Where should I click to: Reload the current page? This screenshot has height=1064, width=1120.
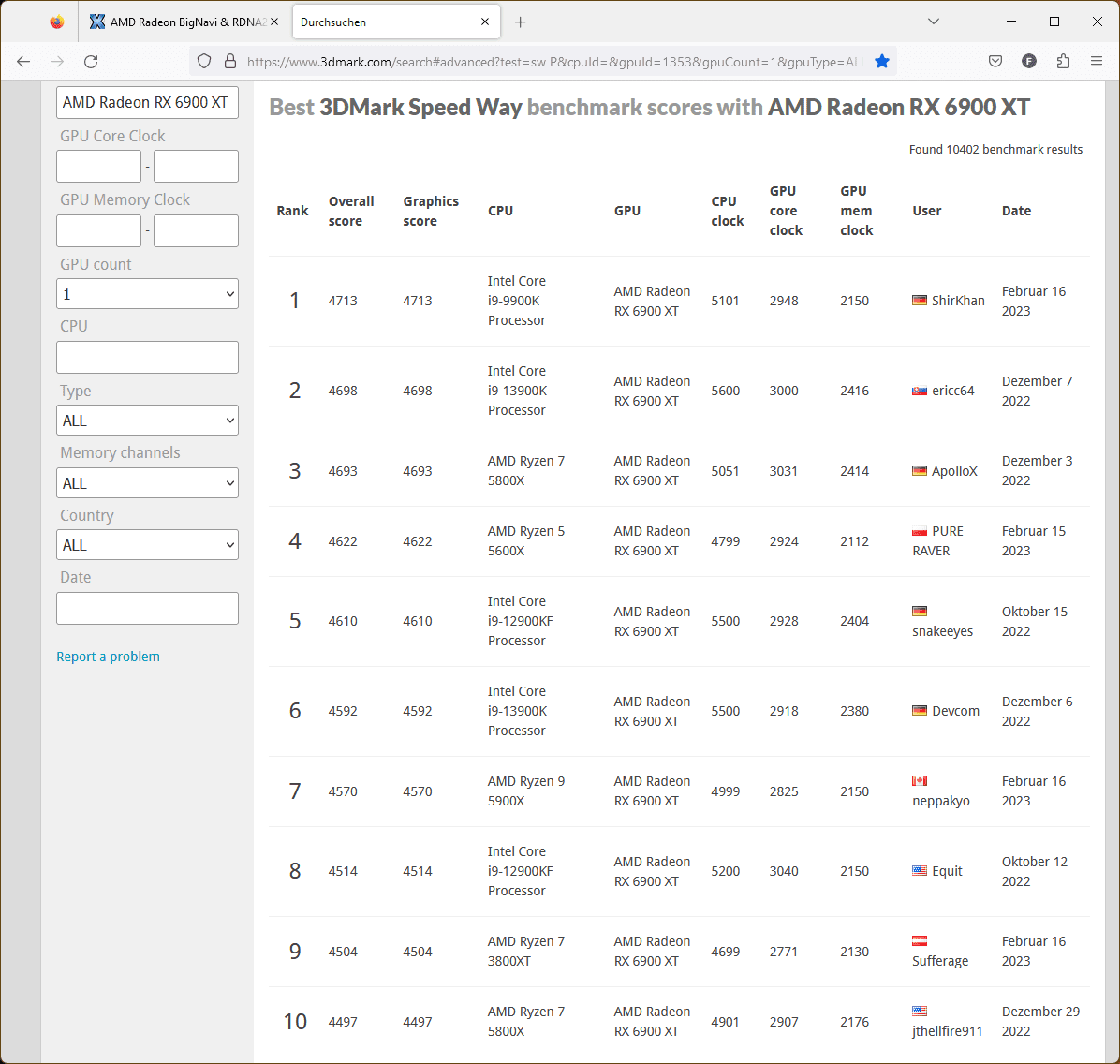(x=91, y=62)
